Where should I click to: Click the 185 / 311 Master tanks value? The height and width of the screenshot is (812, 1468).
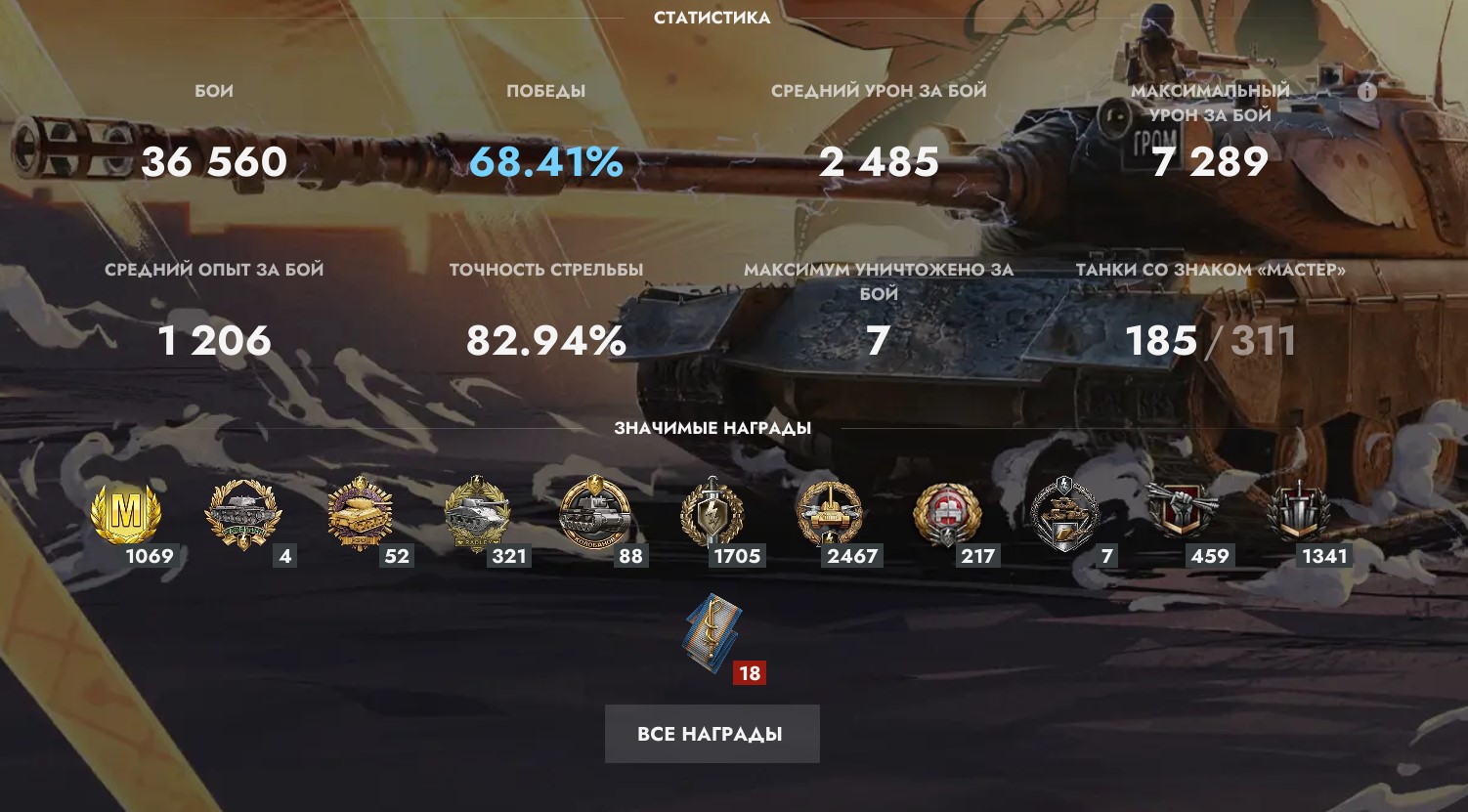[x=1210, y=340]
